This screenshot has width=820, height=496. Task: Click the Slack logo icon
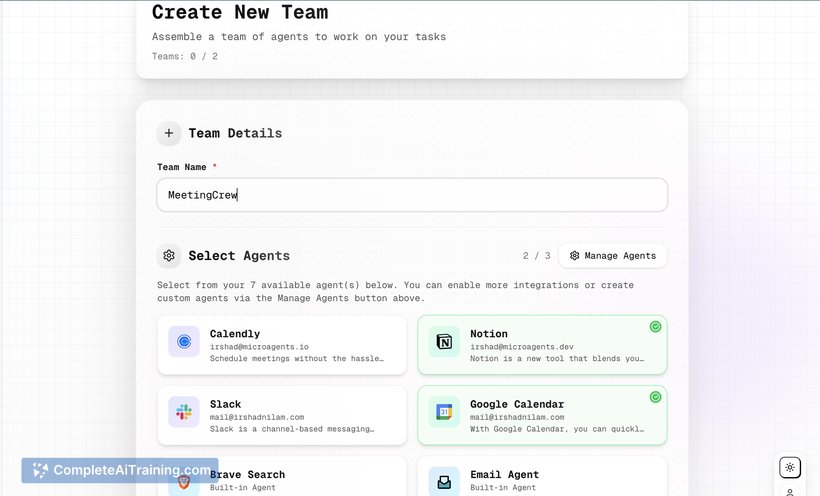[x=184, y=412]
